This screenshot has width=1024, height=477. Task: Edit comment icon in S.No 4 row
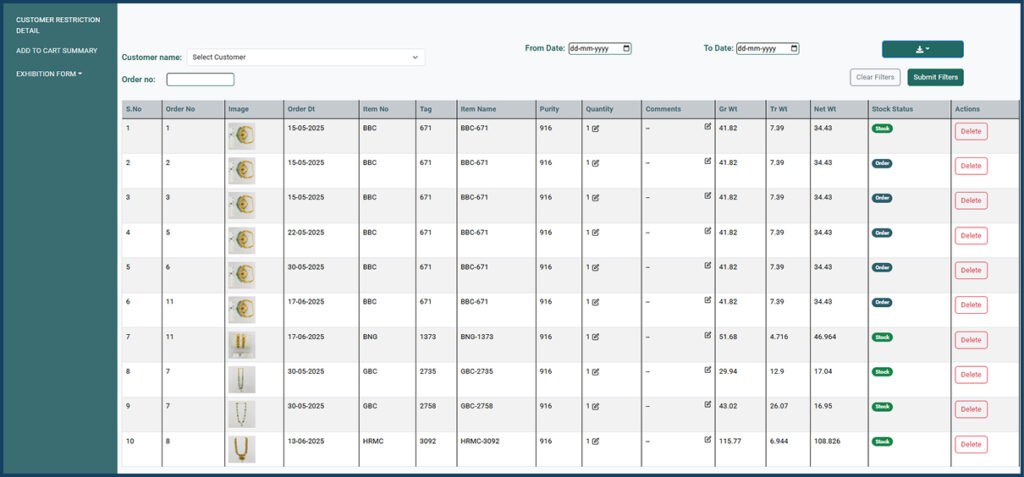tap(707, 231)
